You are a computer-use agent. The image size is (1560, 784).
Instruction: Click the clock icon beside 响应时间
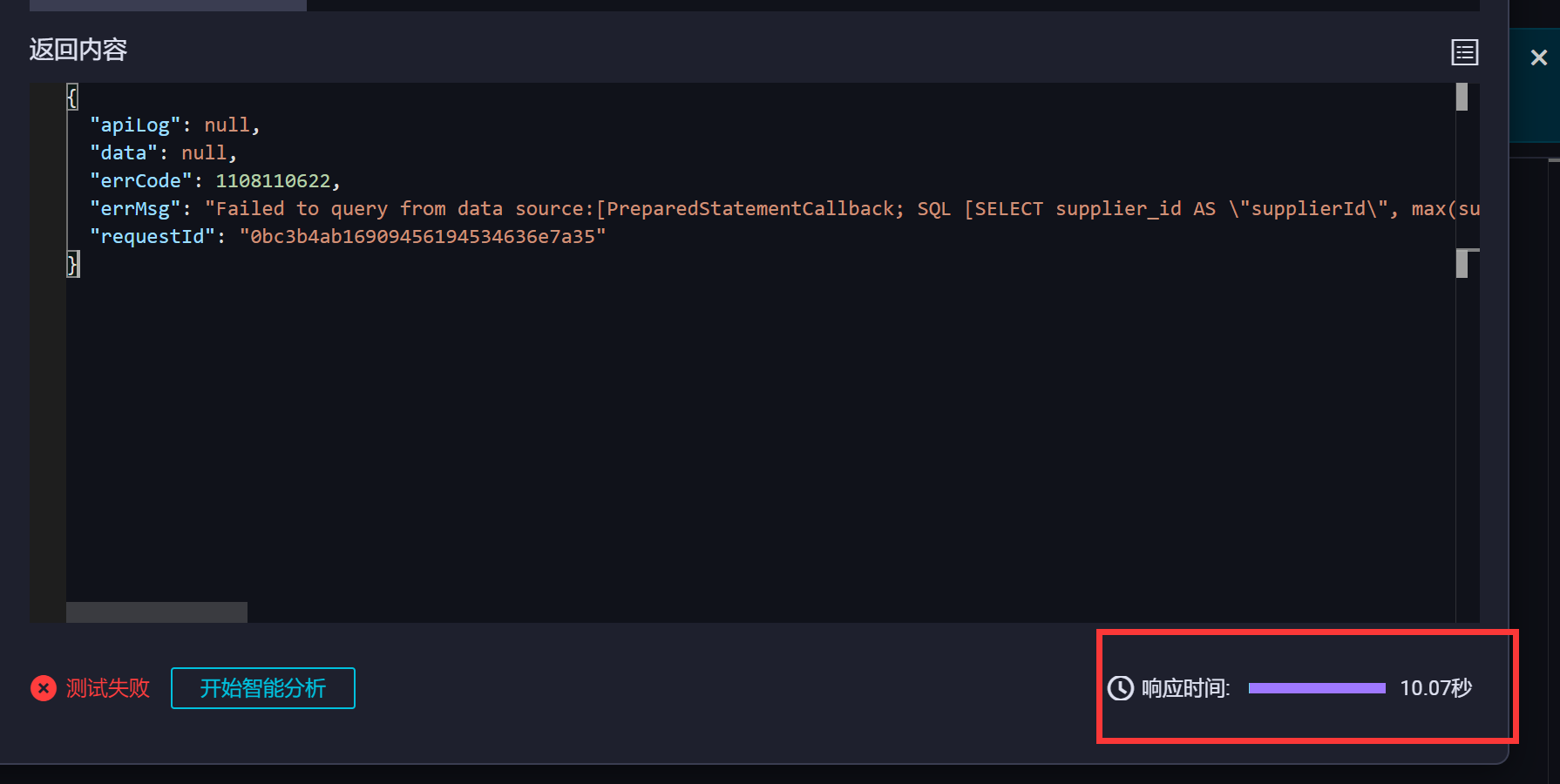(x=1120, y=688)
